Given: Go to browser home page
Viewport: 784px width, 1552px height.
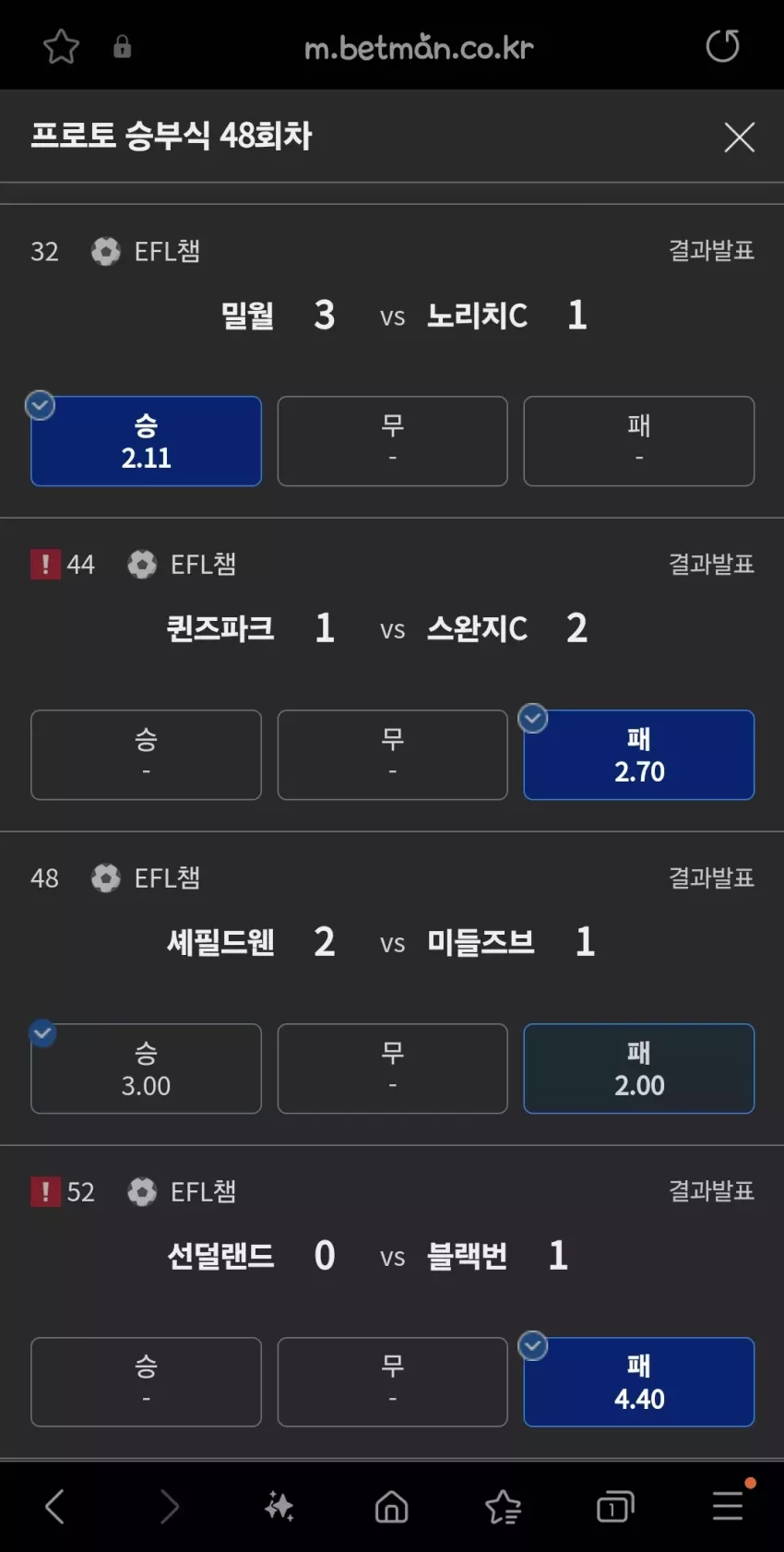Looking at the screenshot, I should (391, 1507).
